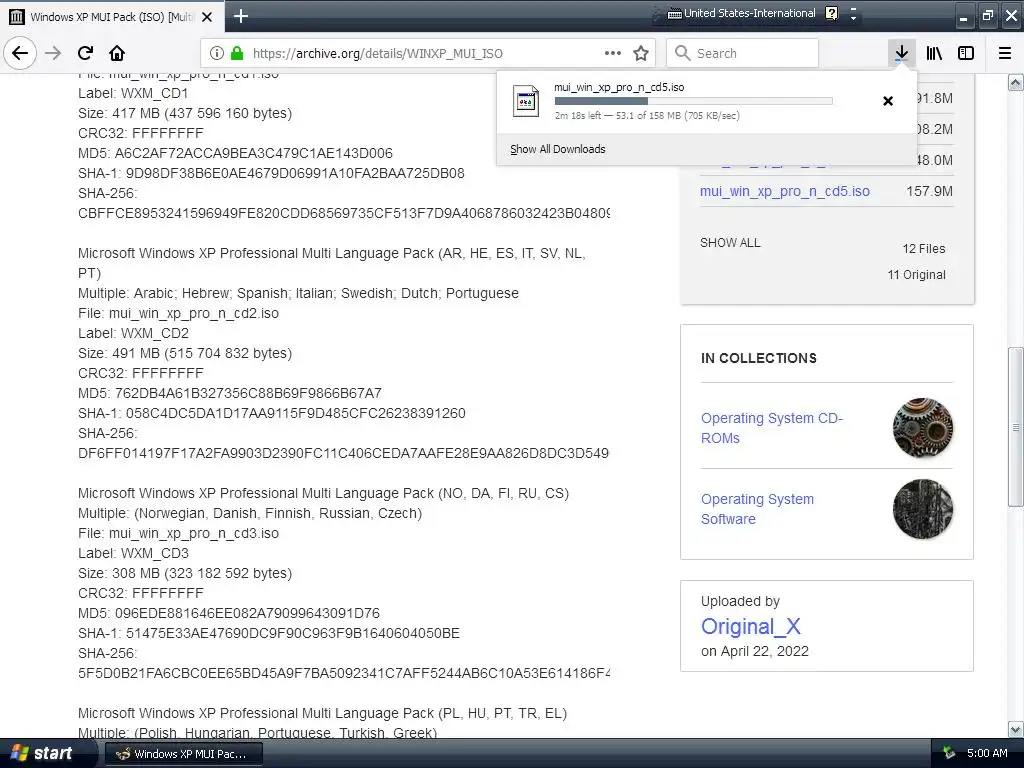Open a new tab with plus button
Image resolution: width=1024 pixels, height=768 pixels.
coord(240,16)
